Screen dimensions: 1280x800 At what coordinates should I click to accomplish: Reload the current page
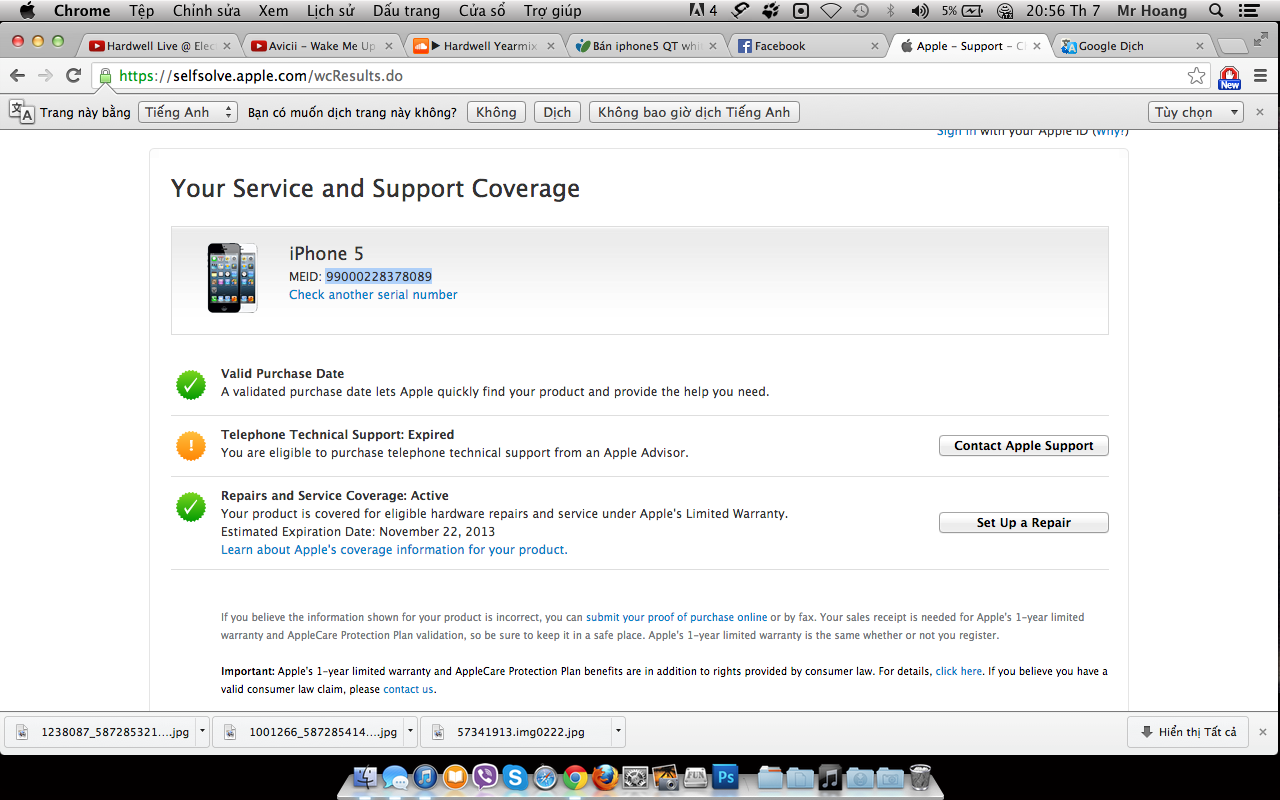coord(73,76)
